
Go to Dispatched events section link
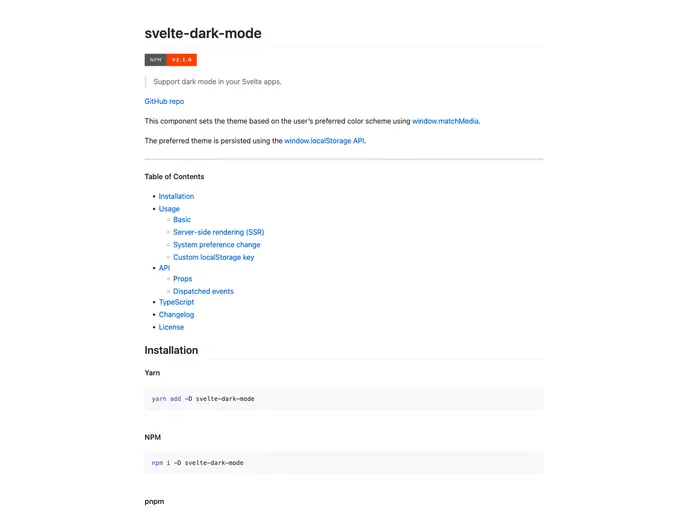[x=203, y=291]
